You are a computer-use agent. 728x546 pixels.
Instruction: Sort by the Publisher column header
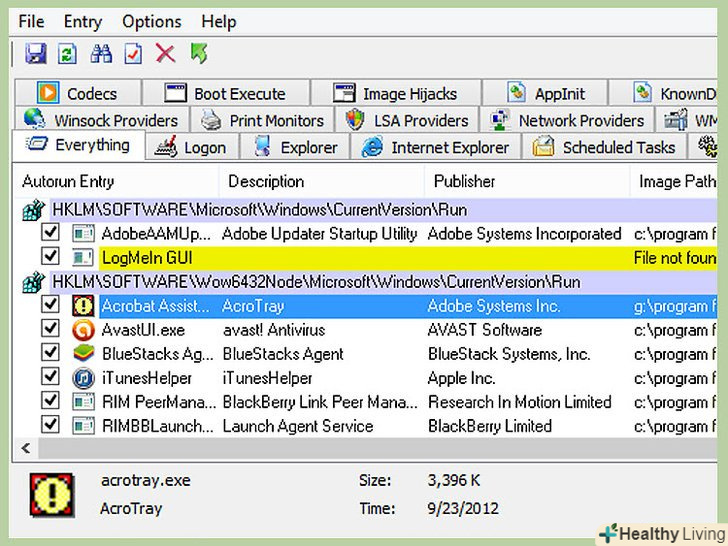point(527,181)
